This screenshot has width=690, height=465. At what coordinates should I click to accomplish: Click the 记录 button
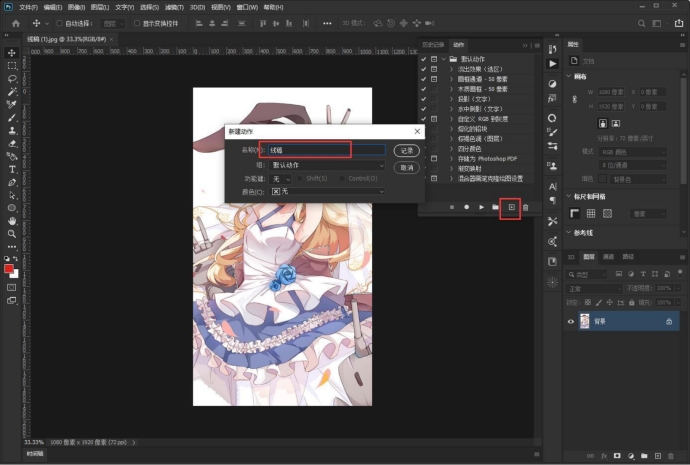407,151
